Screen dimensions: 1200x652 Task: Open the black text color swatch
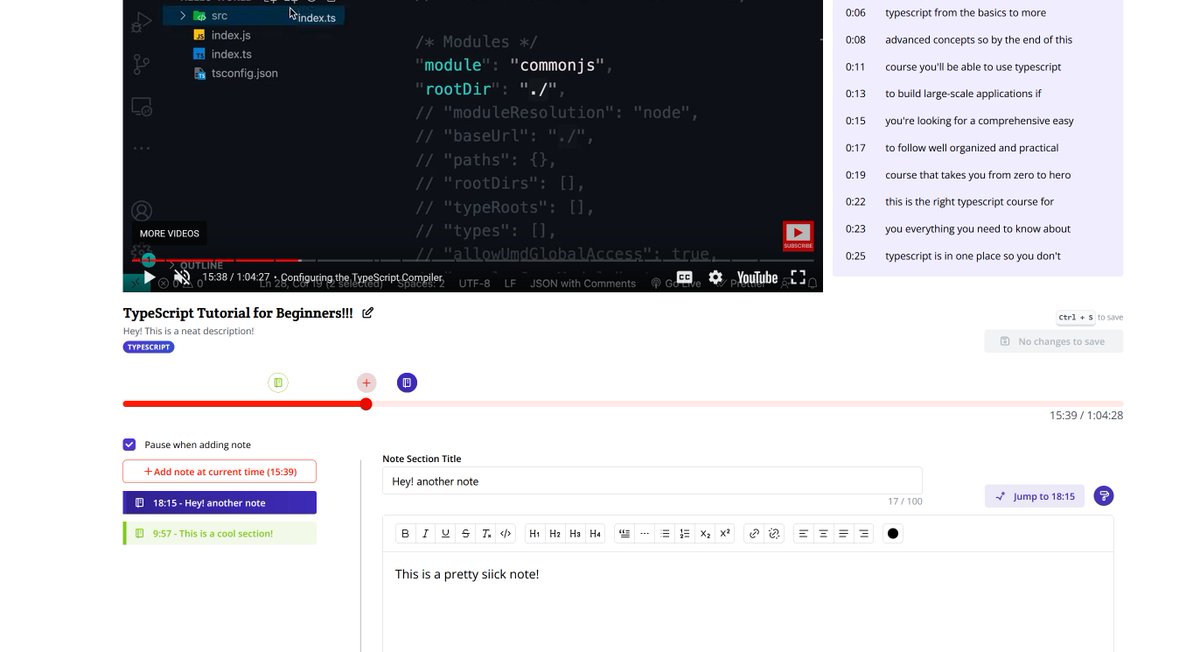pos(893,534)
